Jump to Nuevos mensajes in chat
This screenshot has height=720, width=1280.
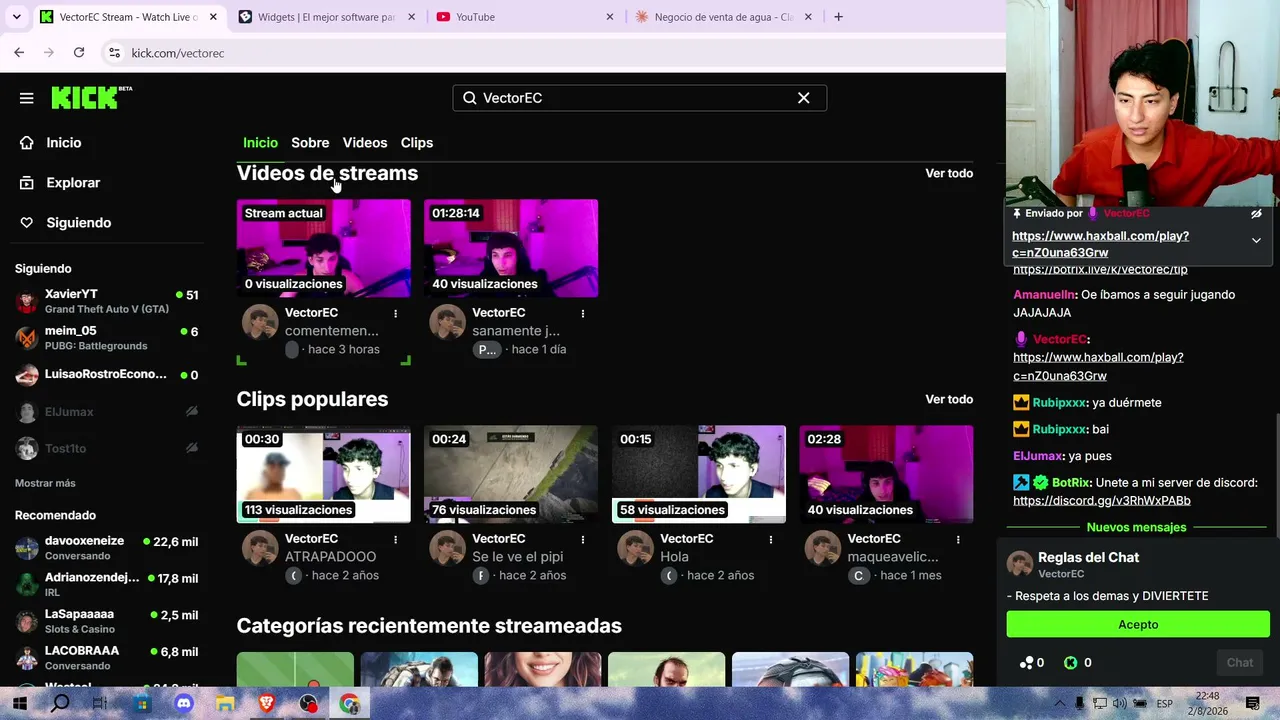1136,527
